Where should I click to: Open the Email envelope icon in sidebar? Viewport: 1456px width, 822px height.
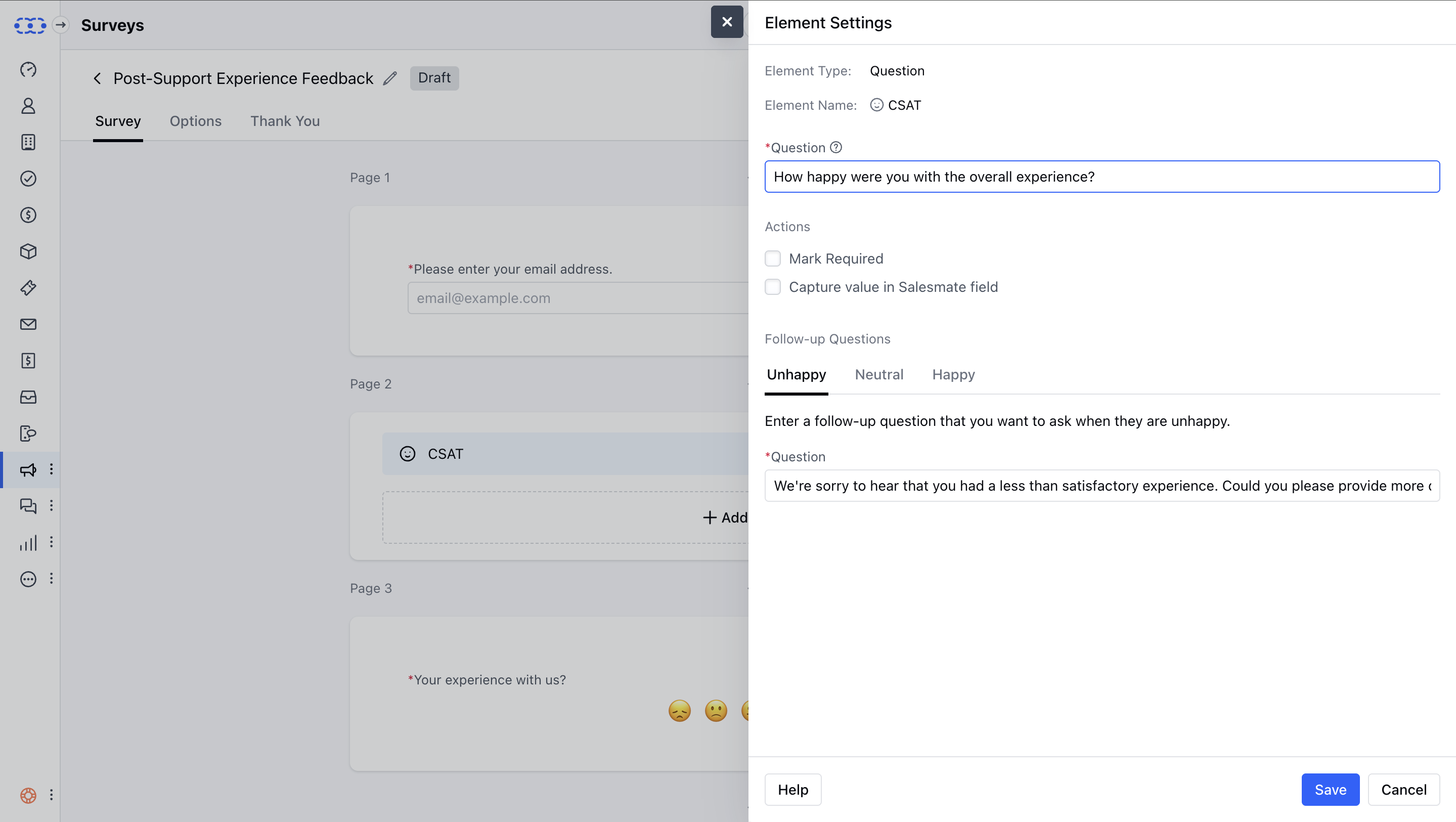click(28, 324)
